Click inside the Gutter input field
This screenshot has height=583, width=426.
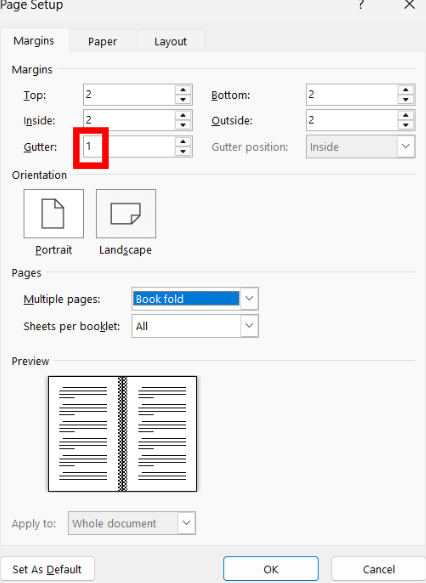click(129, 146)
